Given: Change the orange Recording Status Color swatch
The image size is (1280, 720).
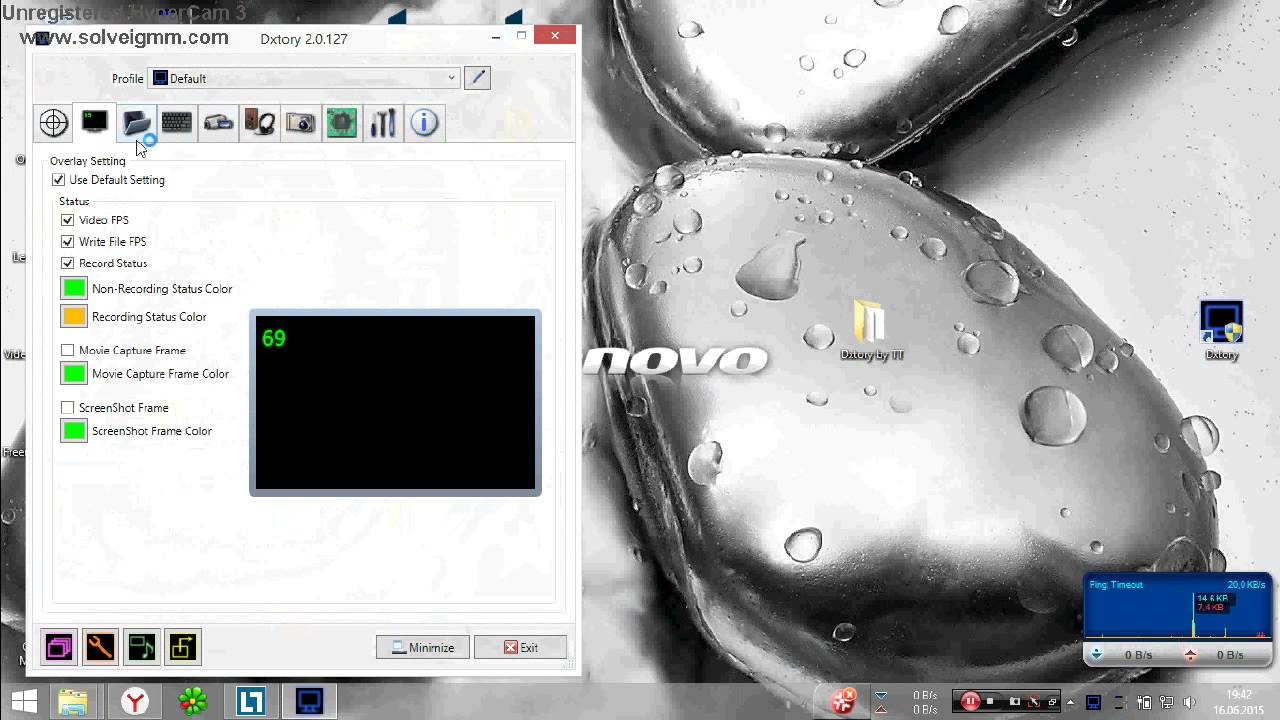Looking at the screenshot, I should [74, 316].
